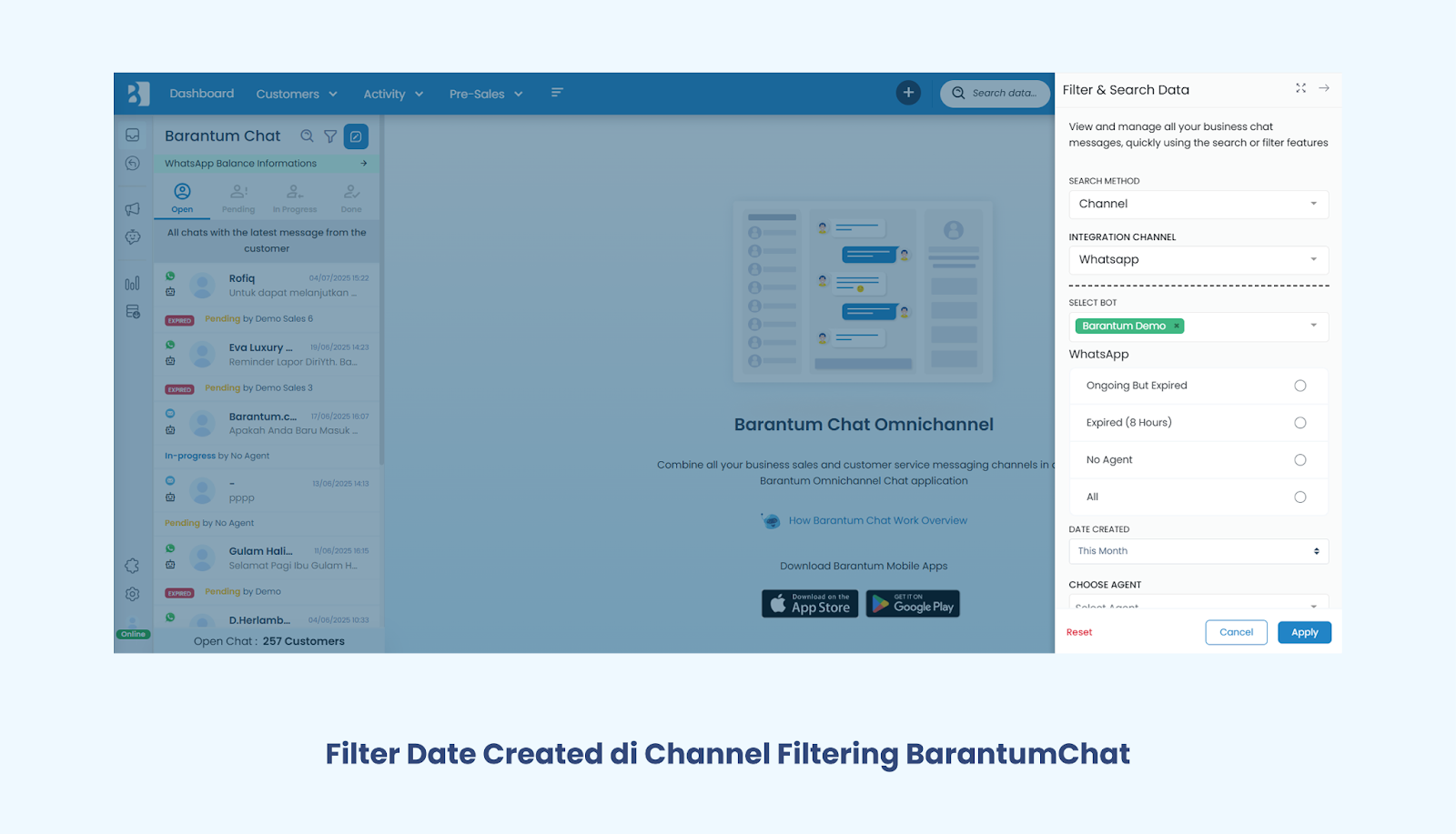
Task: Click the Pending by Demo Sales 6 label
Action: click(258, 319)
